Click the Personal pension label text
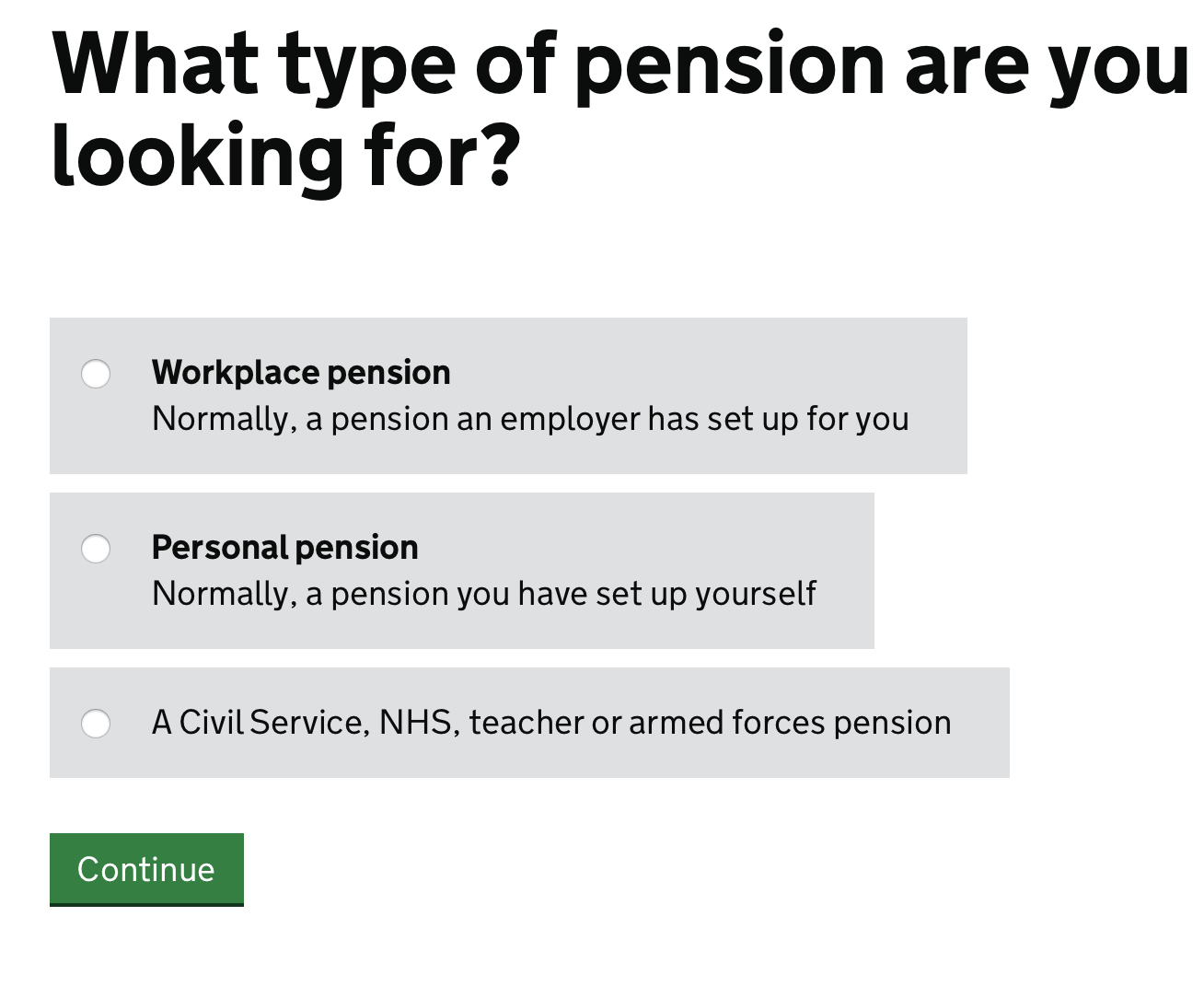Image resolution: width=1204 pixels, height=986 pixels. tap(285, 547)
